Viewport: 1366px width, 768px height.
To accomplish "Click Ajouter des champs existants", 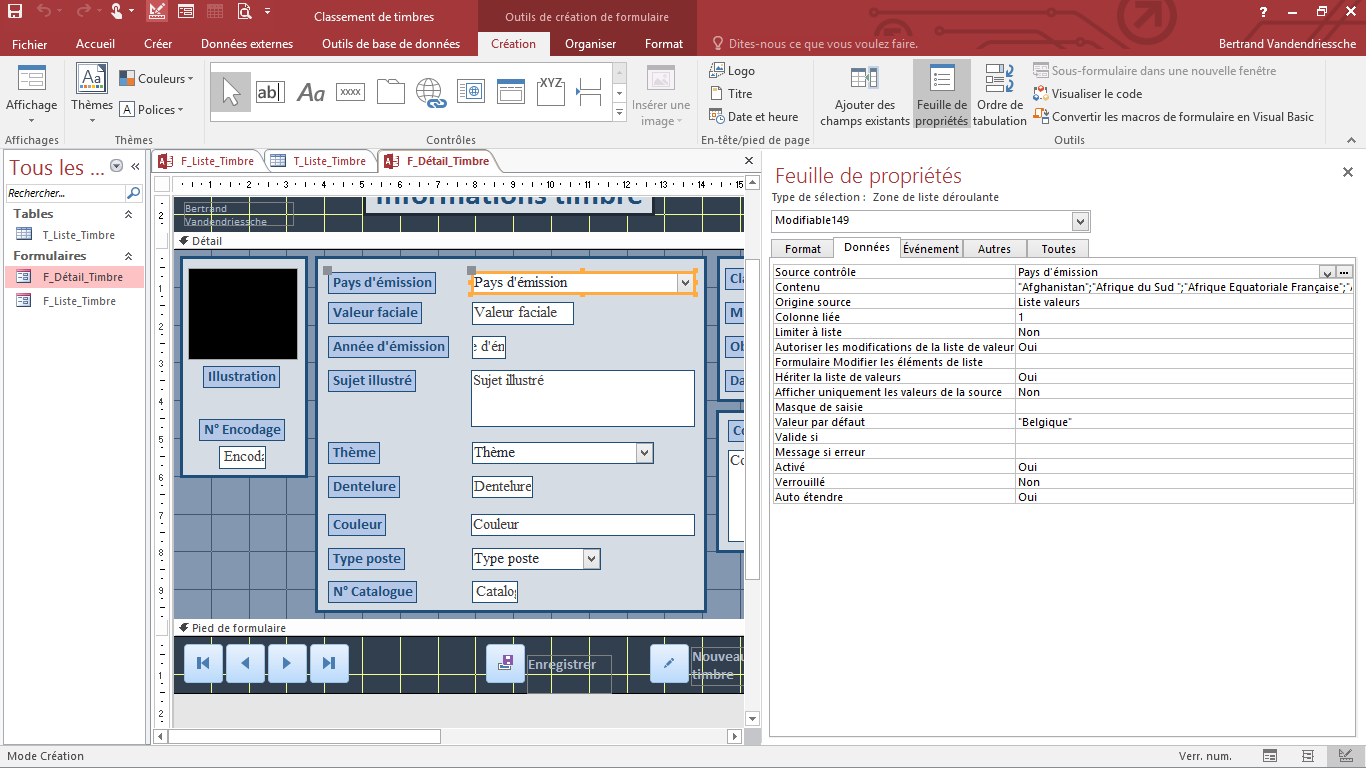I will tap(865, 96).
